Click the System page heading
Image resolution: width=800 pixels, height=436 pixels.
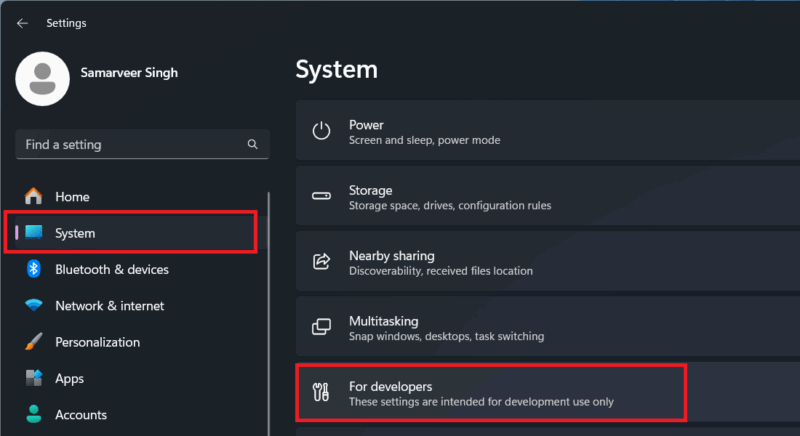click(337, 69)
